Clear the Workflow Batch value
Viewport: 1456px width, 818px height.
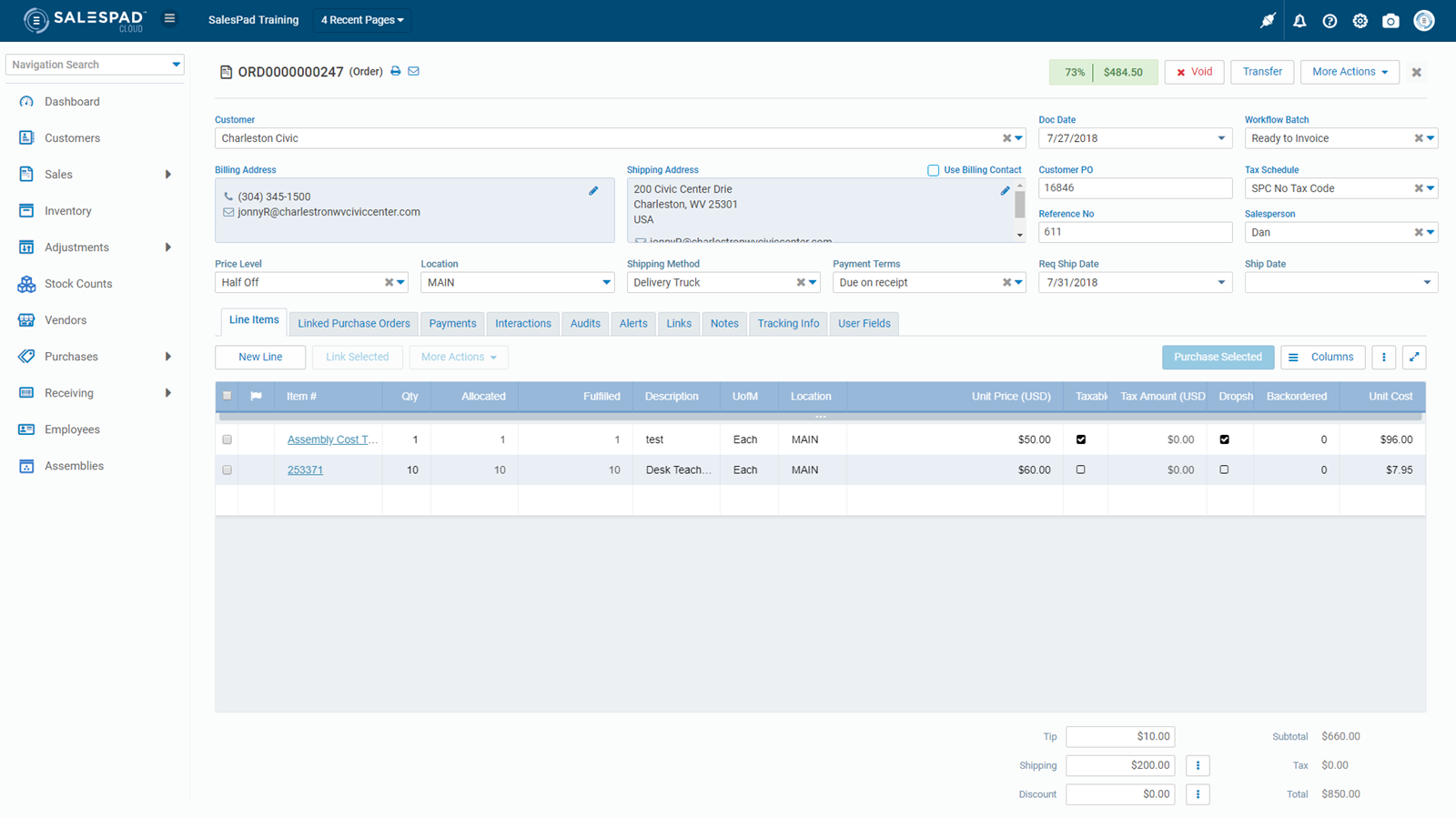[x=1418, y=138]
